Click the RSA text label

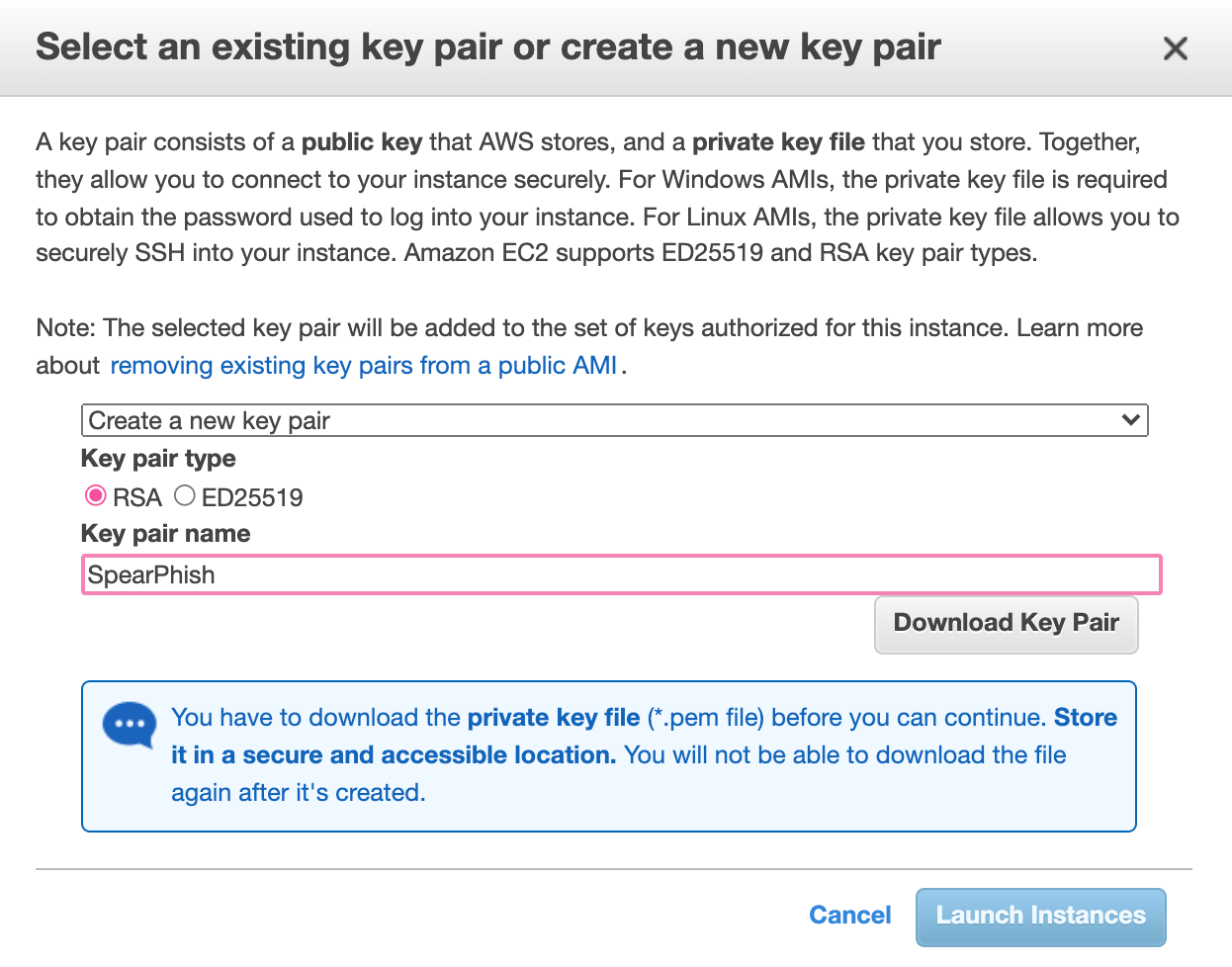point(137,497)
